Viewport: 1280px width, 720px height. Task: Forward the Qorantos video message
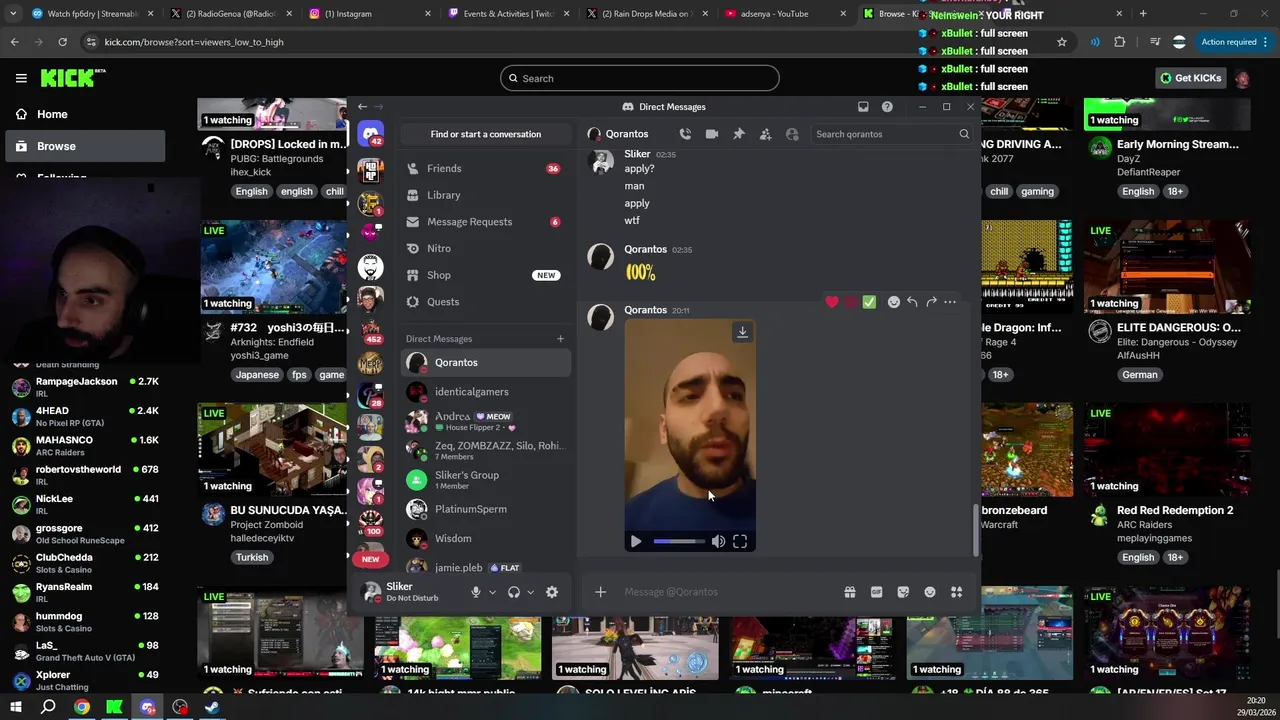pyautogui.click(x=931, y=302)
